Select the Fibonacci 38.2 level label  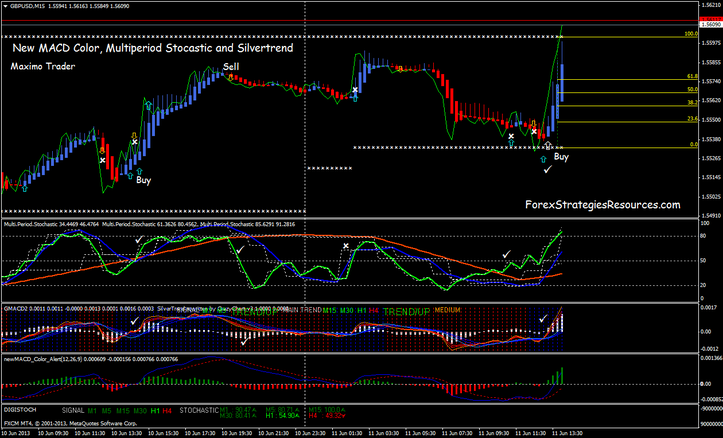pos(692,102)
